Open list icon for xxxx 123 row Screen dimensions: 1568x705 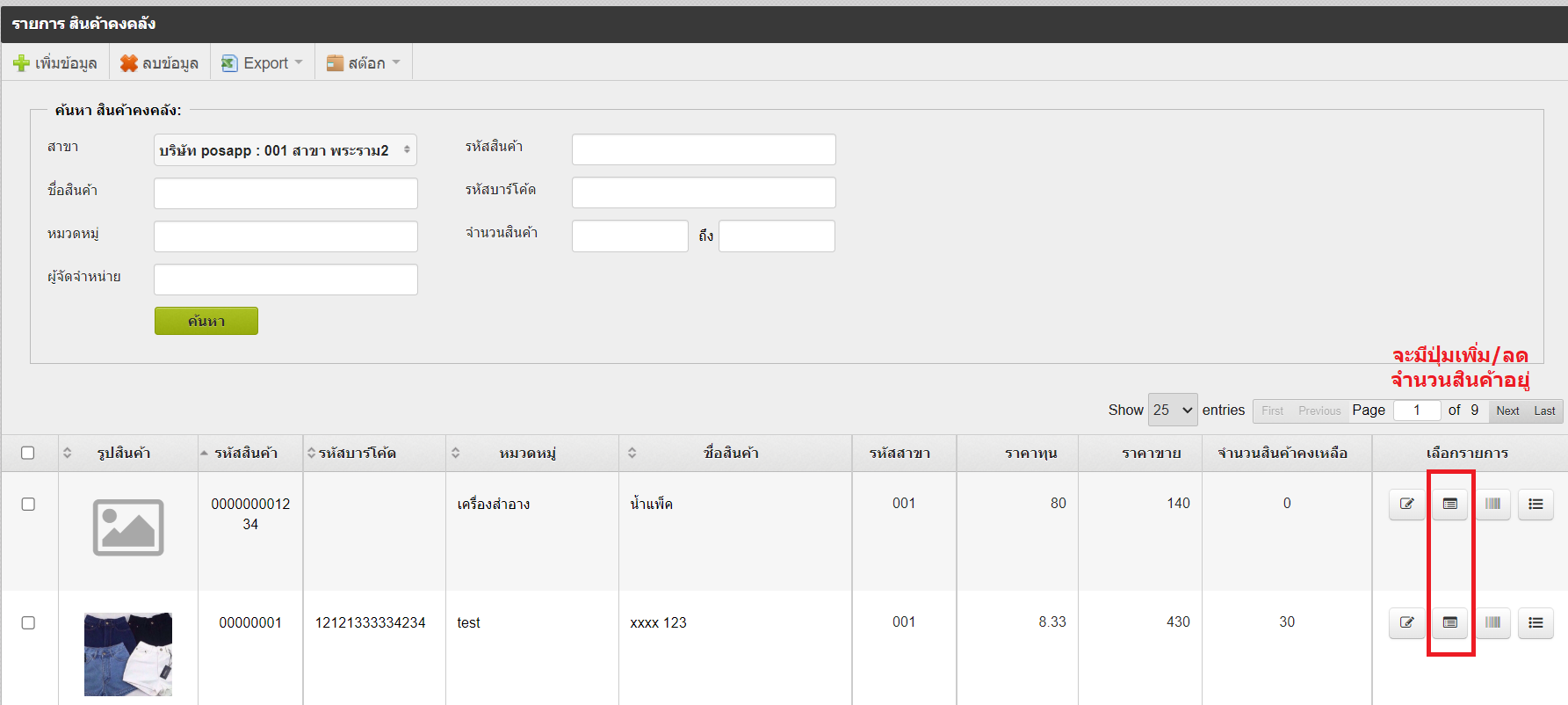click(1535, 622)
